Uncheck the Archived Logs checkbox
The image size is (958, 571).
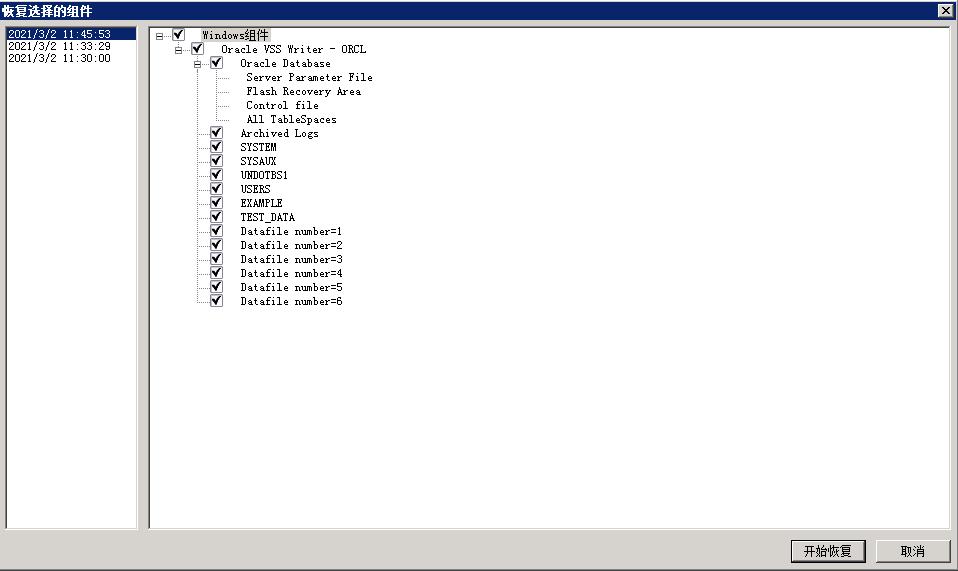coord(216,133)
